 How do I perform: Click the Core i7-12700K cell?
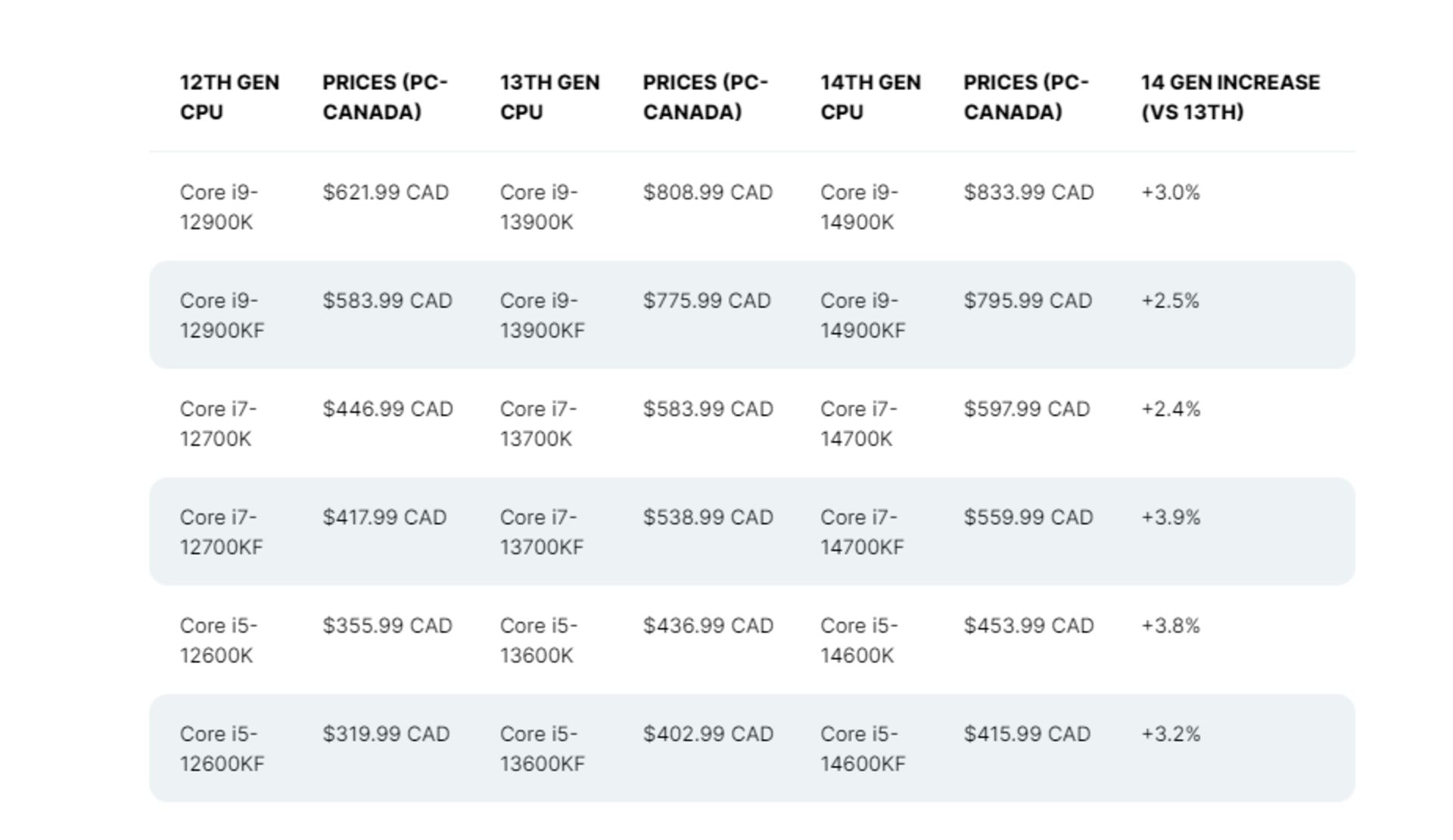click(218, 423)
